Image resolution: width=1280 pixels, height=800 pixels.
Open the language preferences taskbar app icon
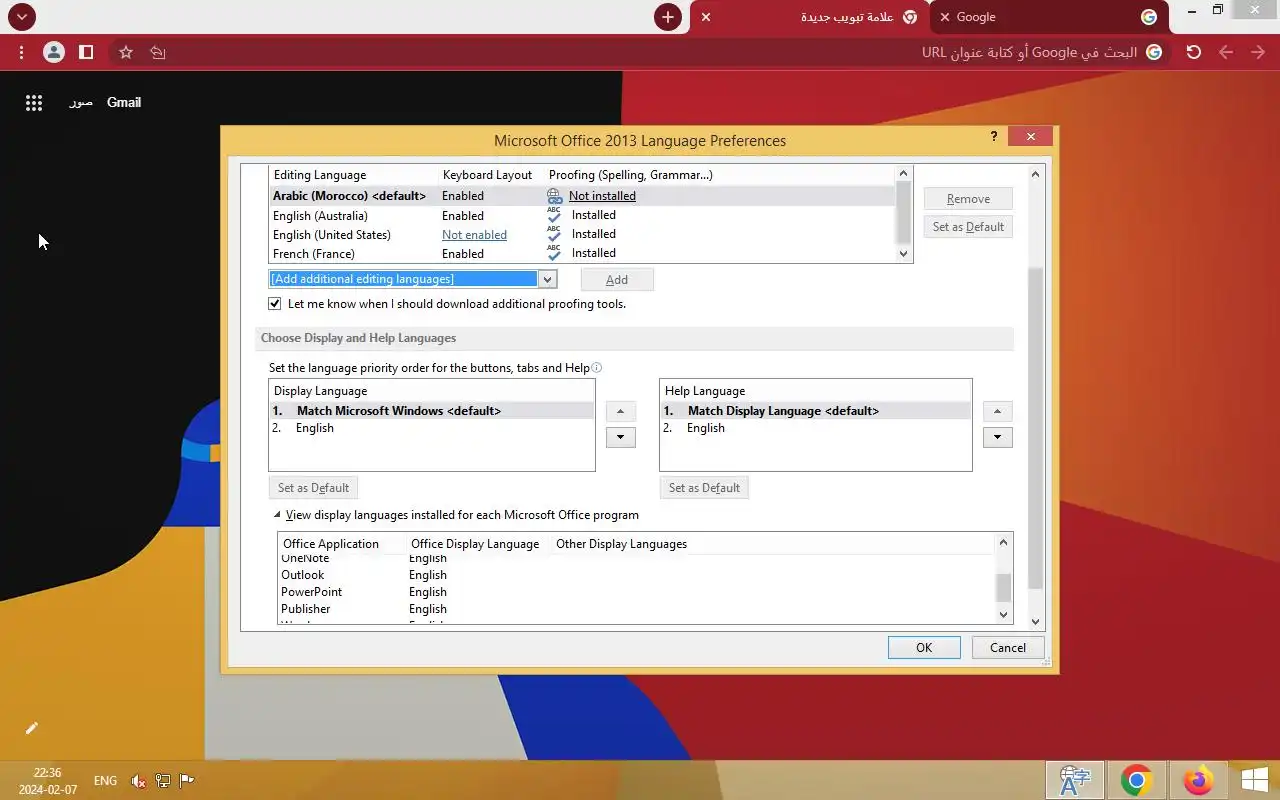point(1075,780)
